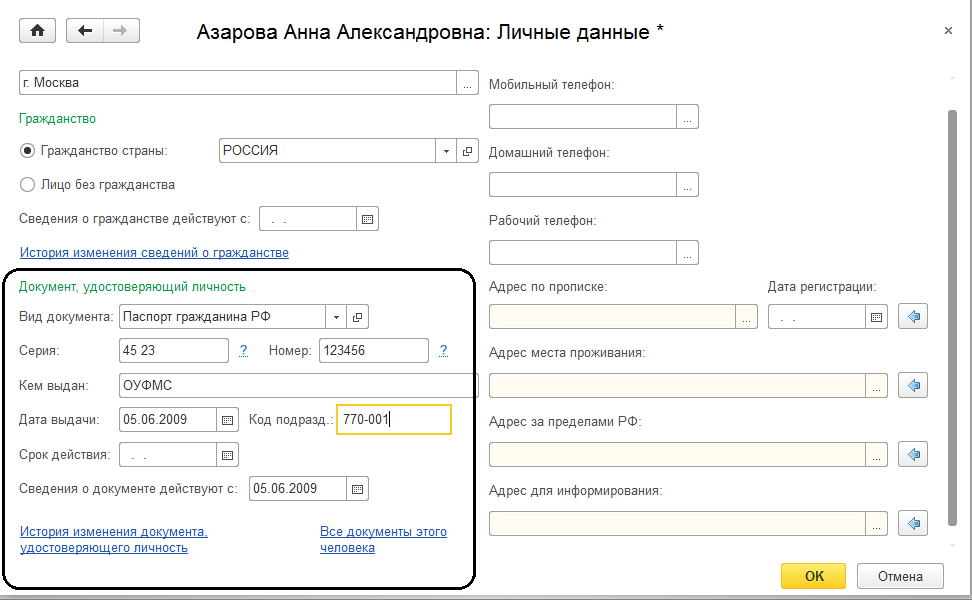
Task: Click the Отмена button
Action: tap(898, 576)
